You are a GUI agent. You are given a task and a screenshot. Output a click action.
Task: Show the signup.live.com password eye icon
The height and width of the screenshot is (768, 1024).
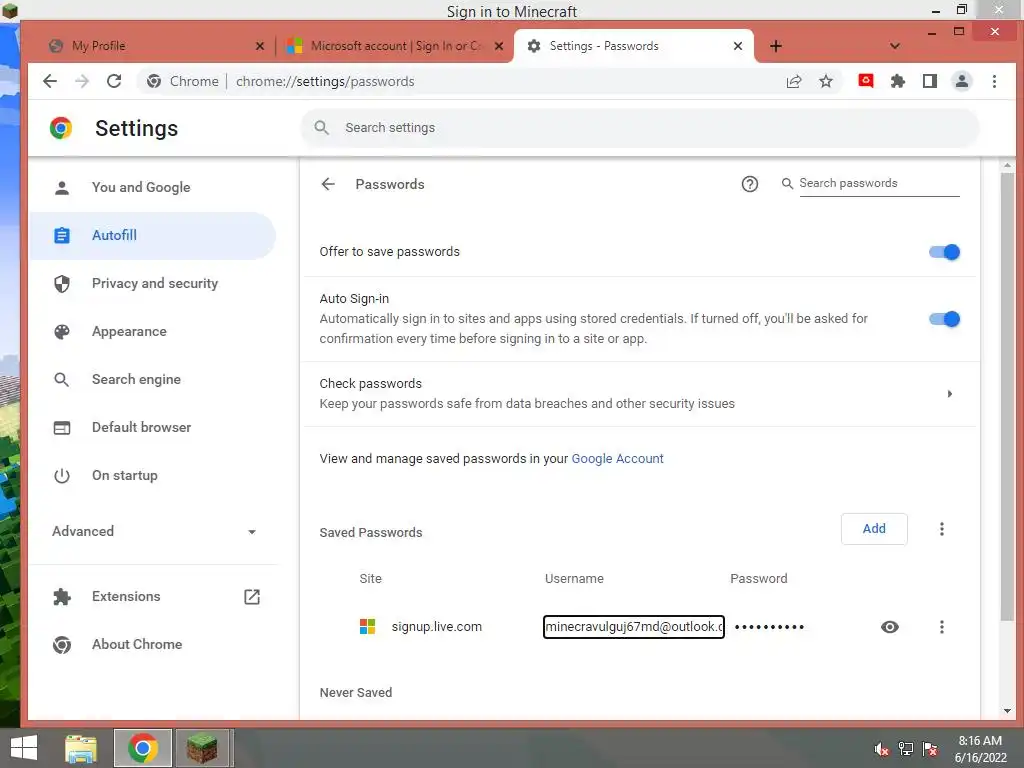click(889, 627)
